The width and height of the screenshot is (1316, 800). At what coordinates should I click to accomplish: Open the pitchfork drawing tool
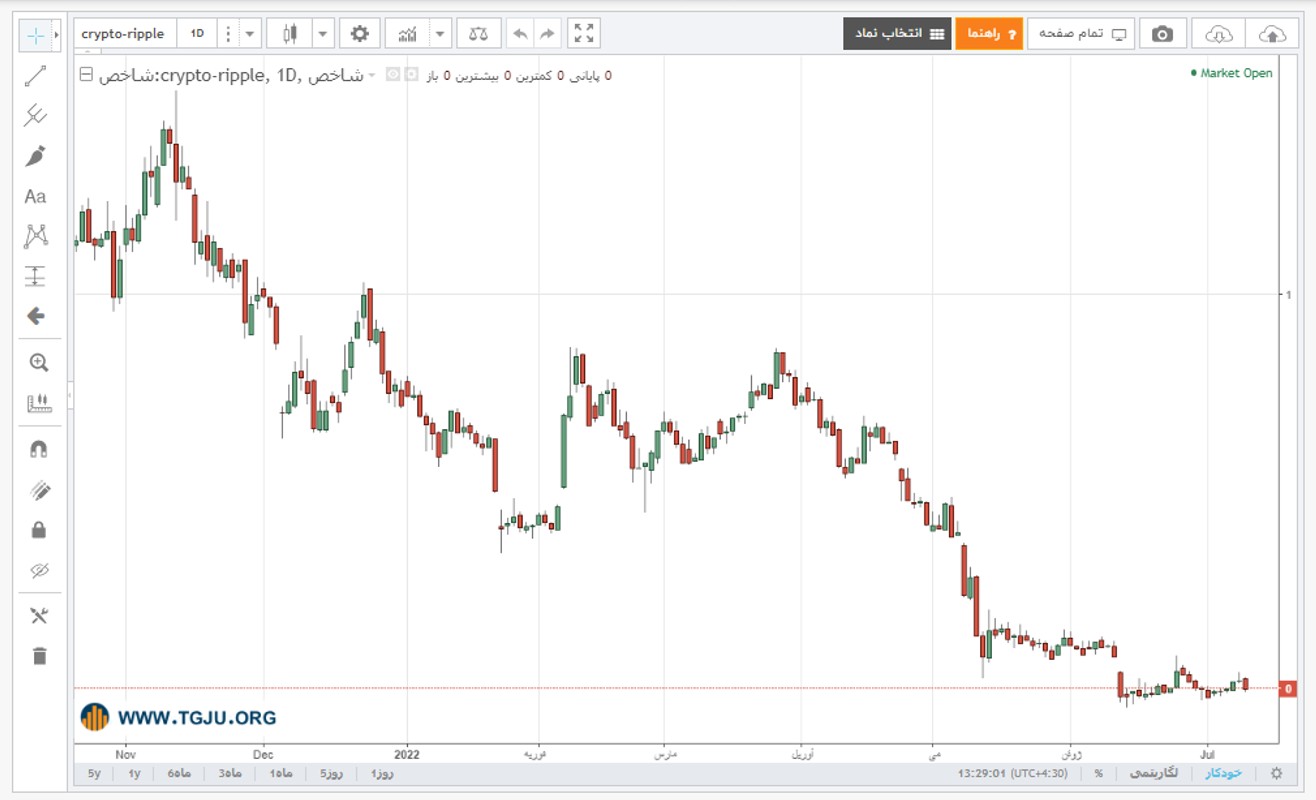point(35,116)
